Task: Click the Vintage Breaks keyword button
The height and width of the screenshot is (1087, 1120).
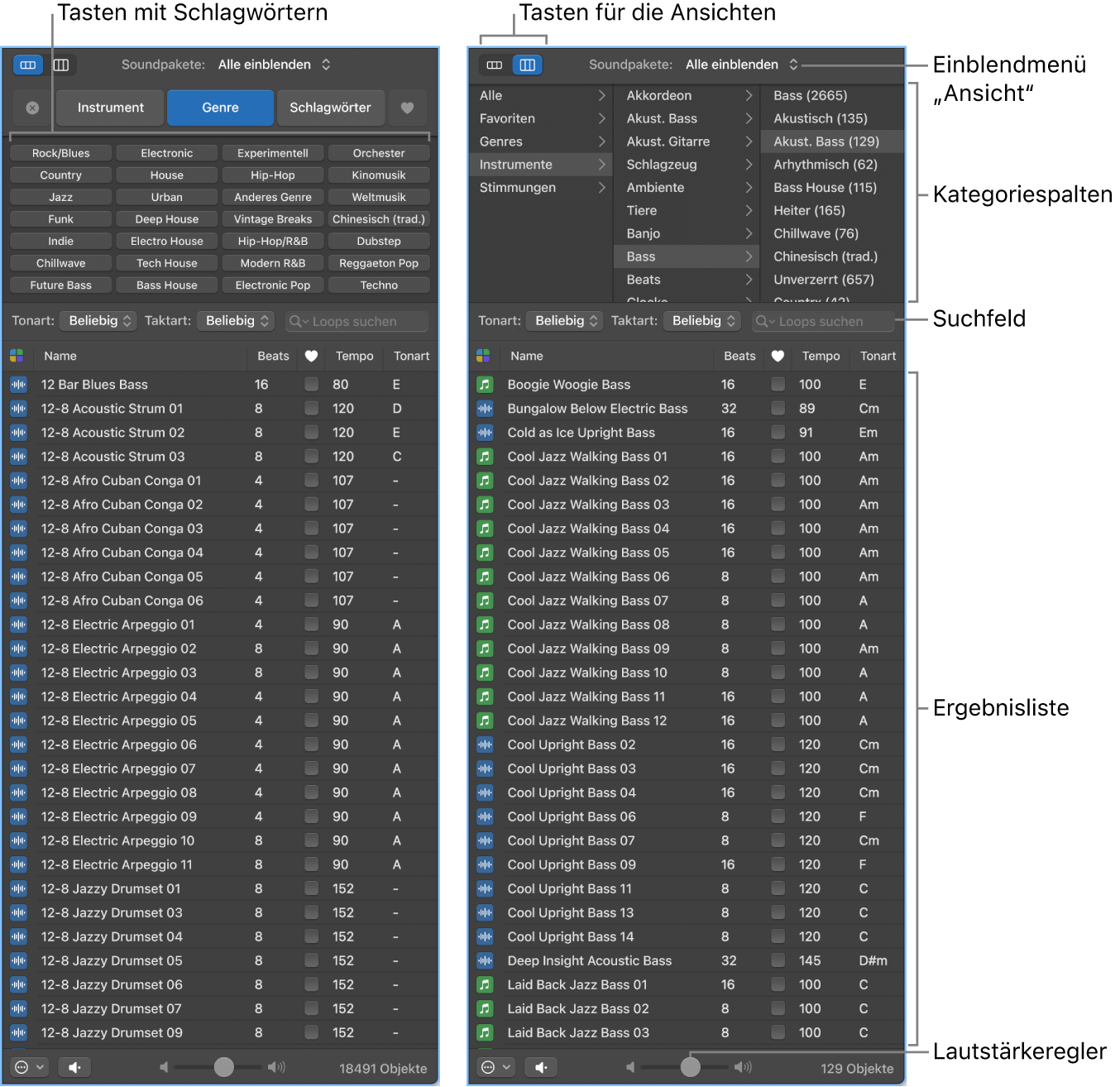Action: pyautogui.click(x=273, y=219)
